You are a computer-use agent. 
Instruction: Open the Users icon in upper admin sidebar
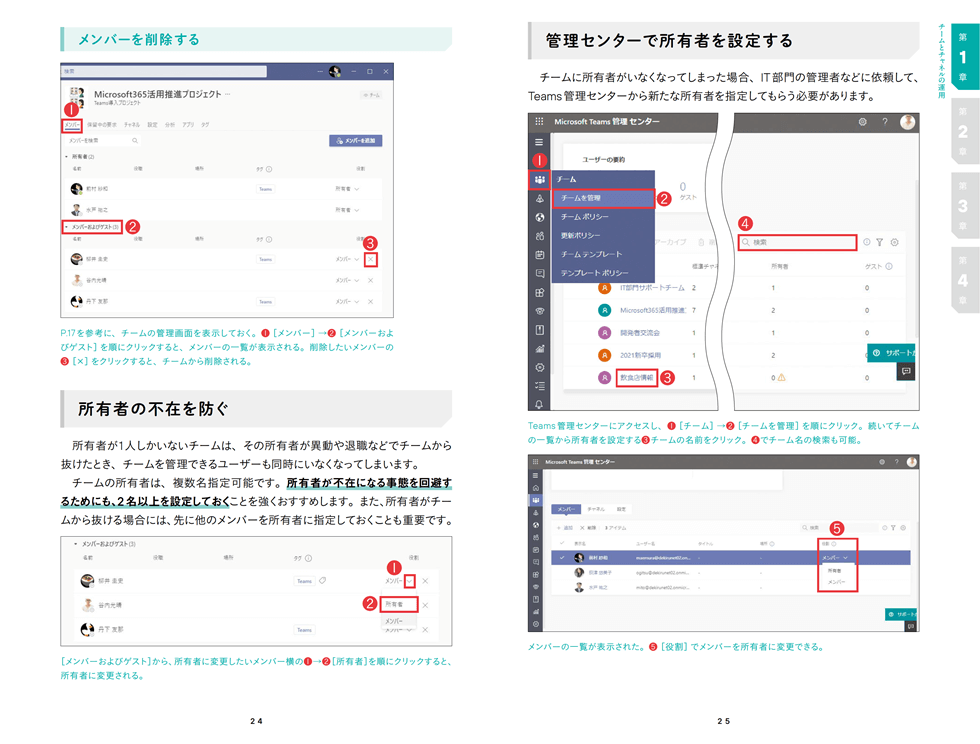pos(539,236)
